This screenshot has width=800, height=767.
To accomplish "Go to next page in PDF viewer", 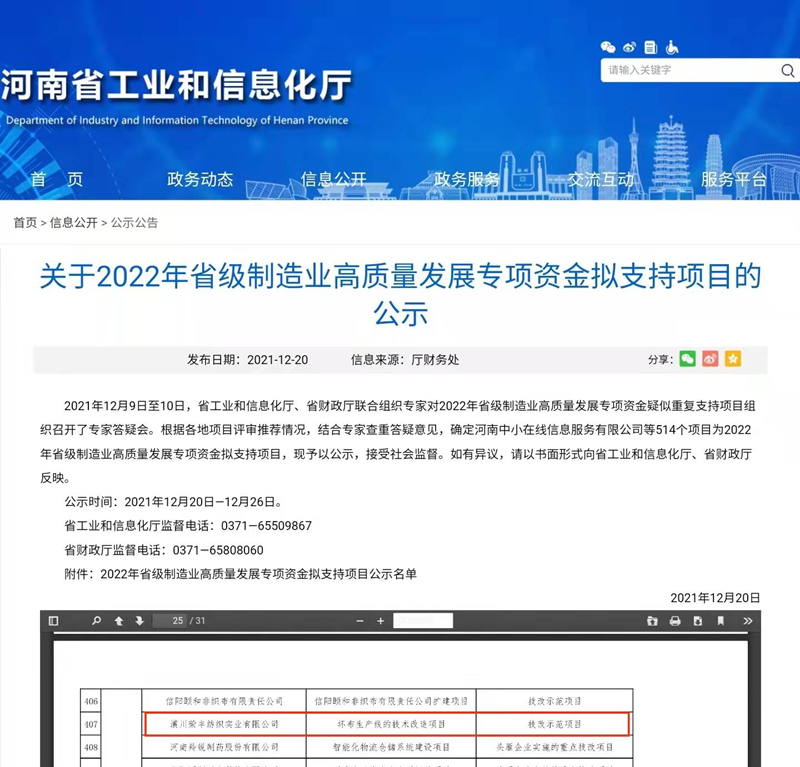I will (x=139, y=621).
